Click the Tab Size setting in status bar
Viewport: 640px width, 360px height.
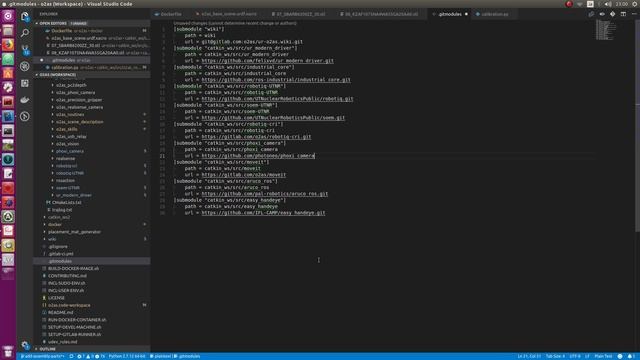pyautogui.click(x=556, y=356)
